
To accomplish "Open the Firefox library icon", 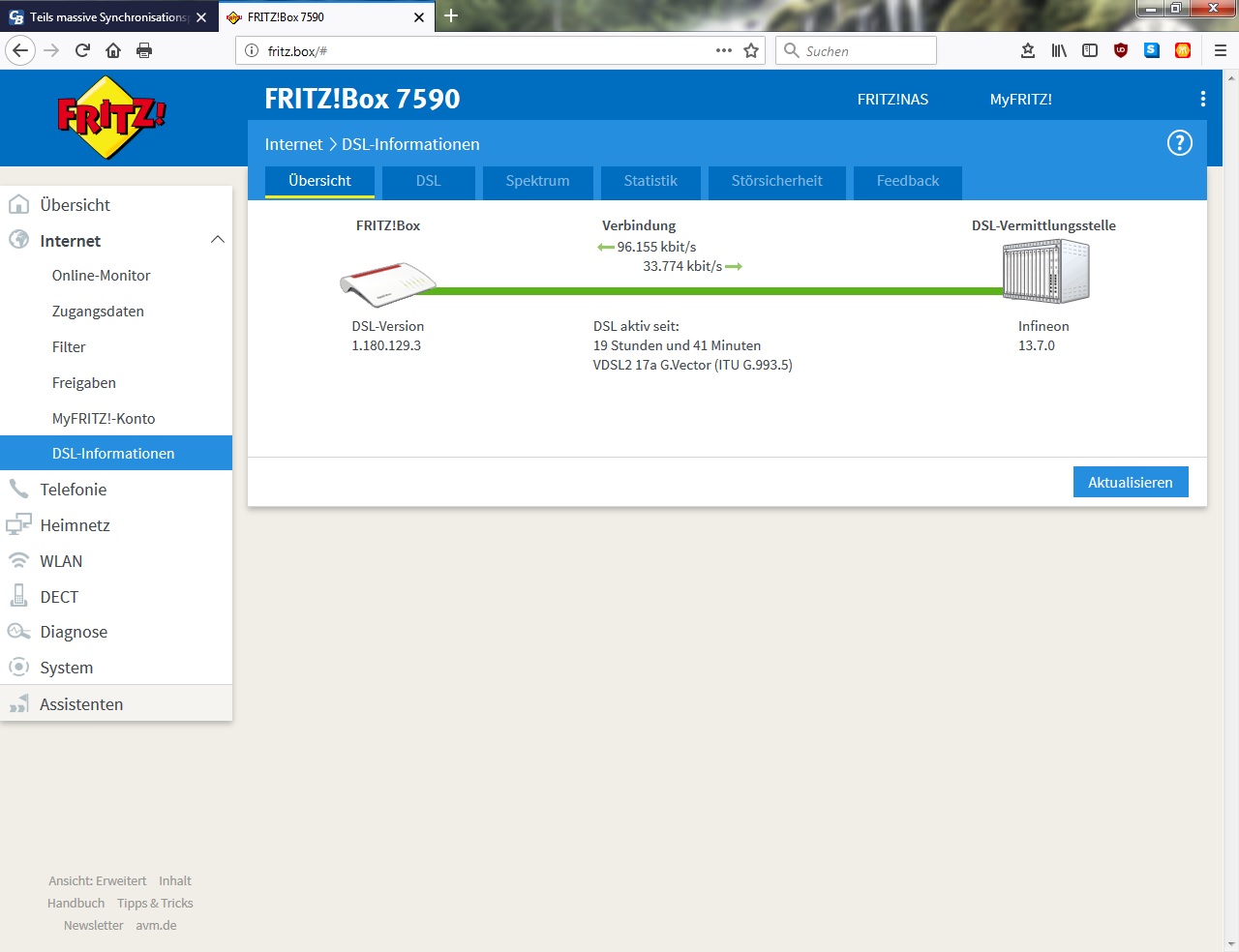I will (1059, 50).
